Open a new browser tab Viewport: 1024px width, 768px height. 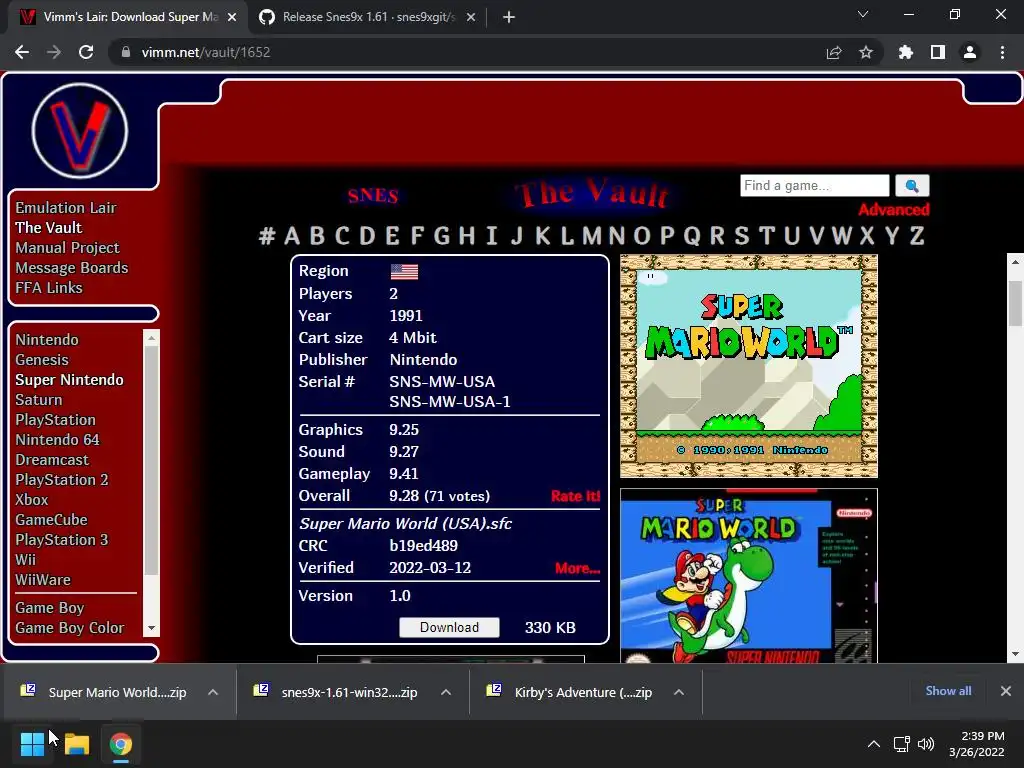509,17
